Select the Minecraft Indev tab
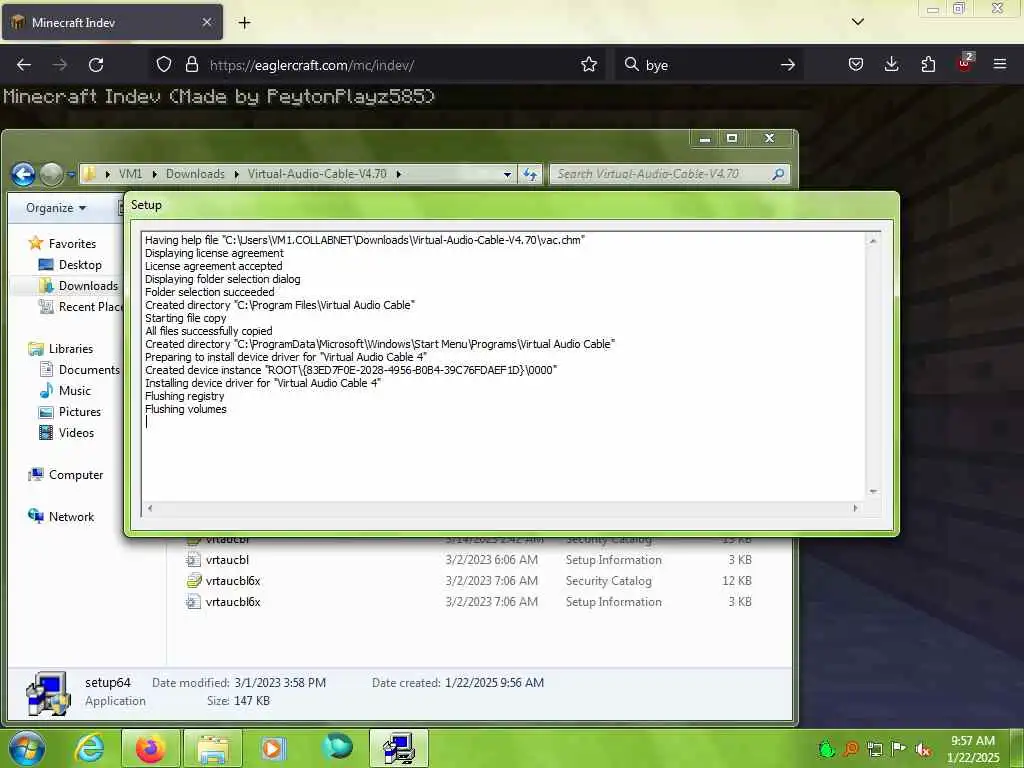Image resolution: width=1024 pixels, height=768 pixels. coord(112,22)
